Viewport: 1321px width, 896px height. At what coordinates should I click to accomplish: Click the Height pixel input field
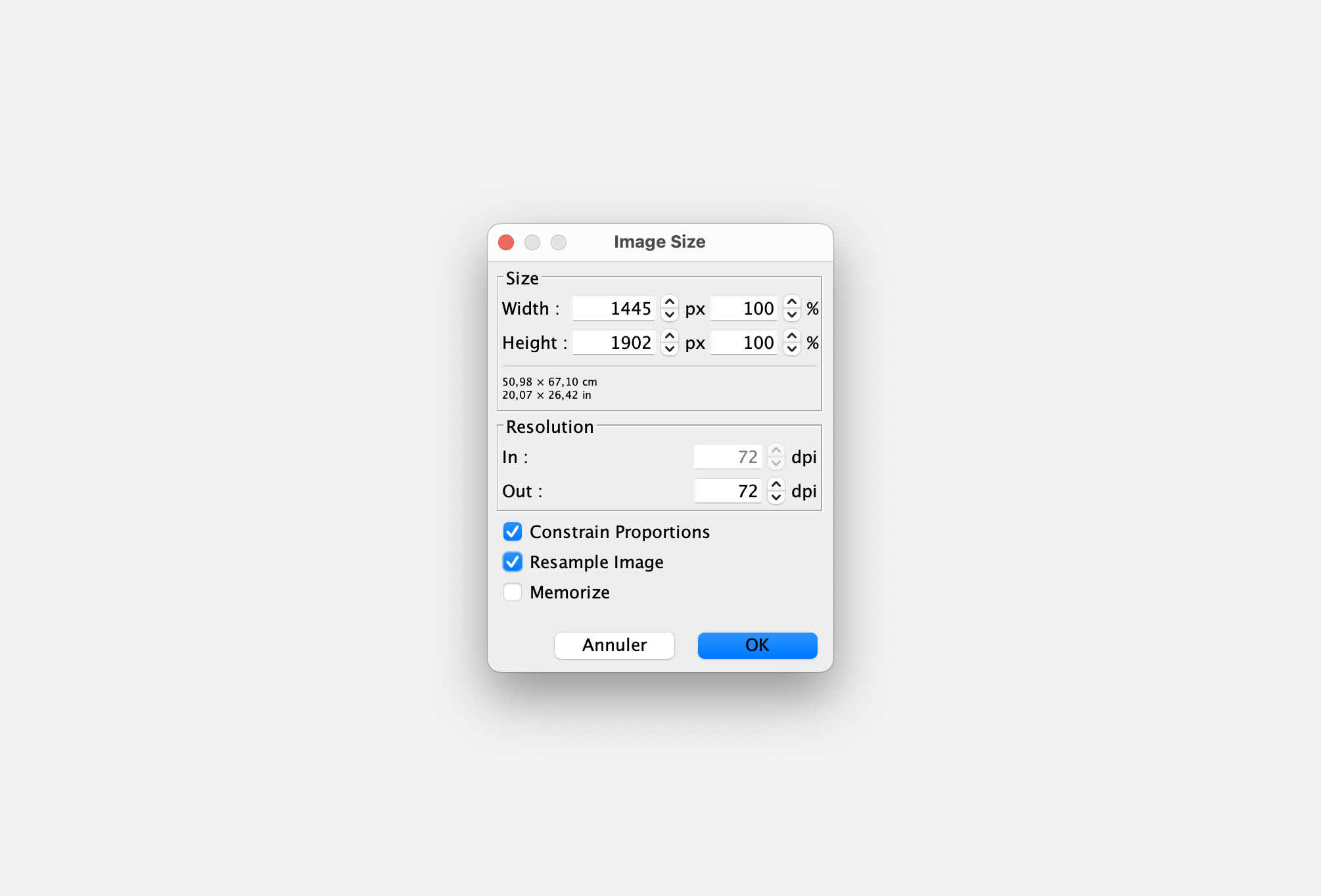(x=613, y=342)
